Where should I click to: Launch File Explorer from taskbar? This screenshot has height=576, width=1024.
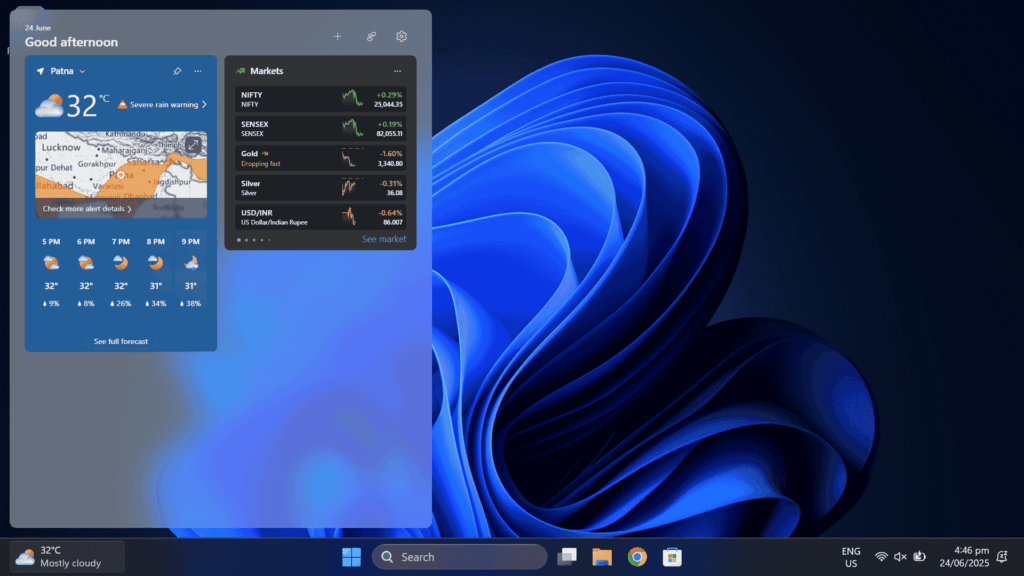click(602, 557)
